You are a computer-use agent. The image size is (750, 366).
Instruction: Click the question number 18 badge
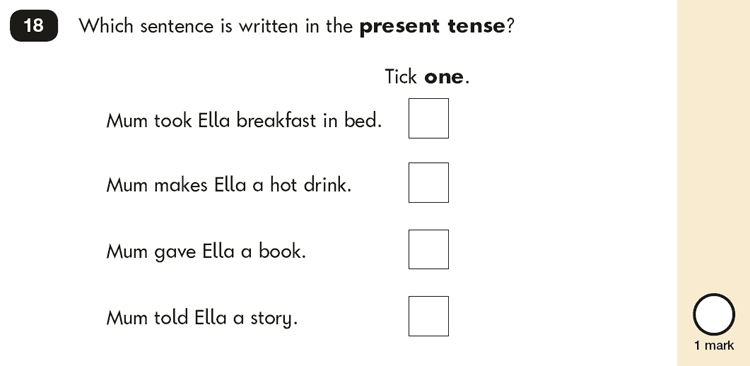pos(34,25)
